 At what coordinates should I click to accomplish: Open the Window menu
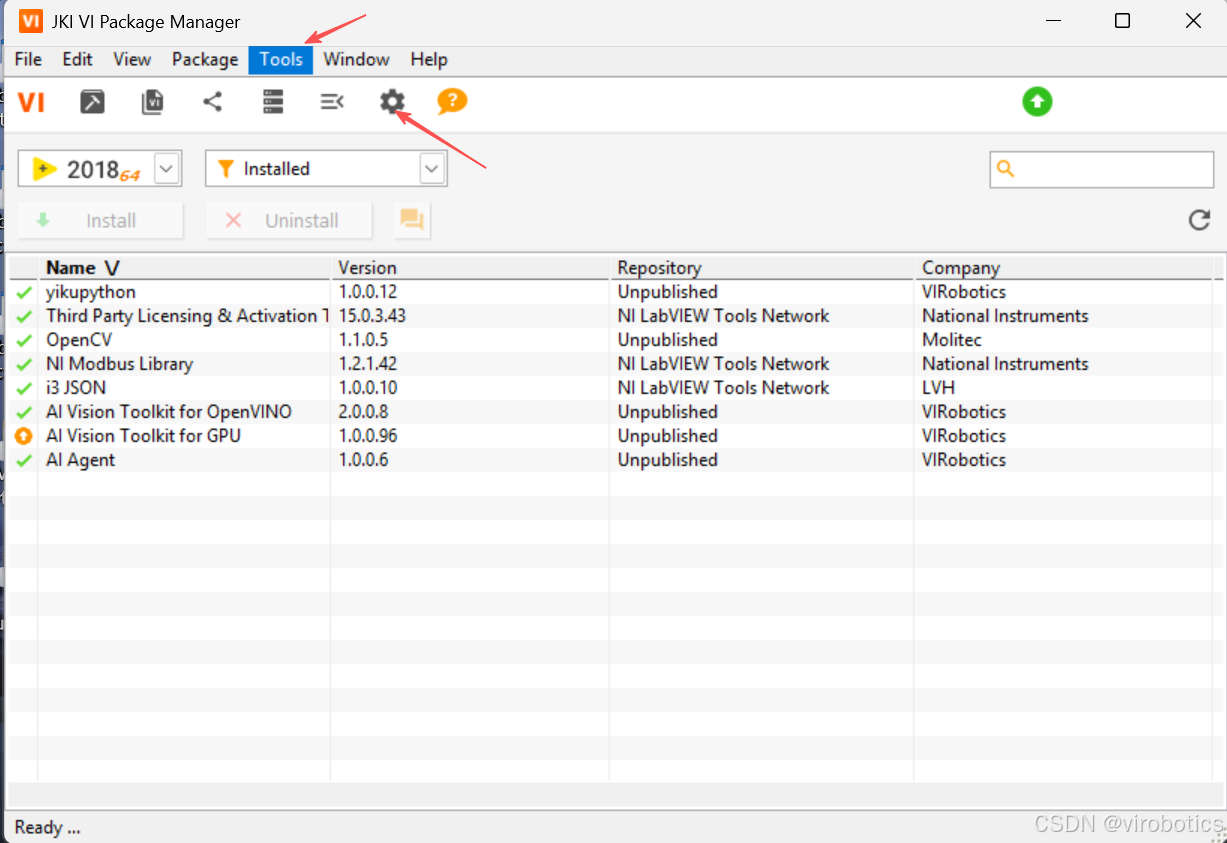pyautogui.click(x=356, y=59)
